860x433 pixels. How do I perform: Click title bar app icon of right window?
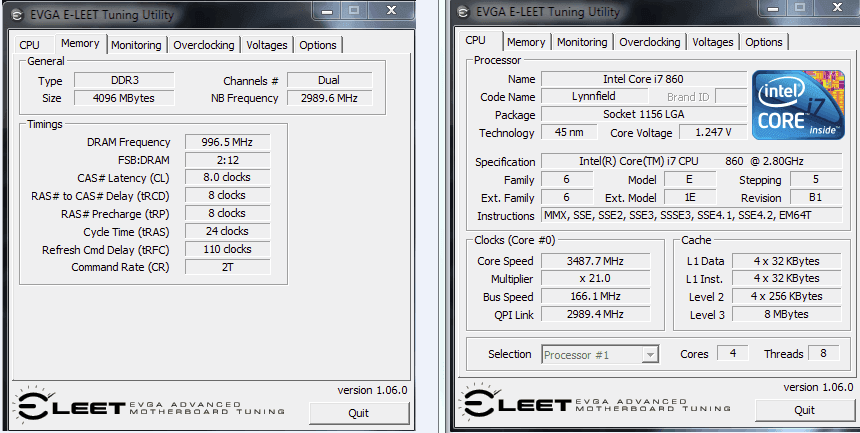coord(463,12)
